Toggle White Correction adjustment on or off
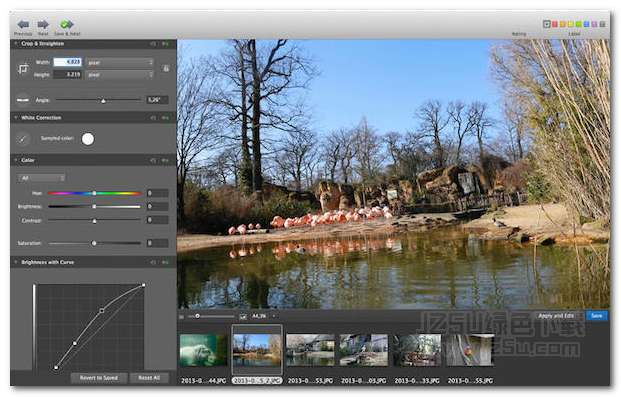 point(166,118)
